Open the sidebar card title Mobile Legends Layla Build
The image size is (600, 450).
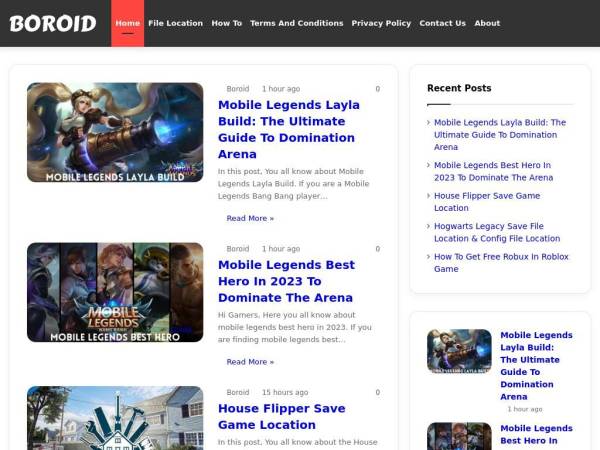click(x=536, y=366)
